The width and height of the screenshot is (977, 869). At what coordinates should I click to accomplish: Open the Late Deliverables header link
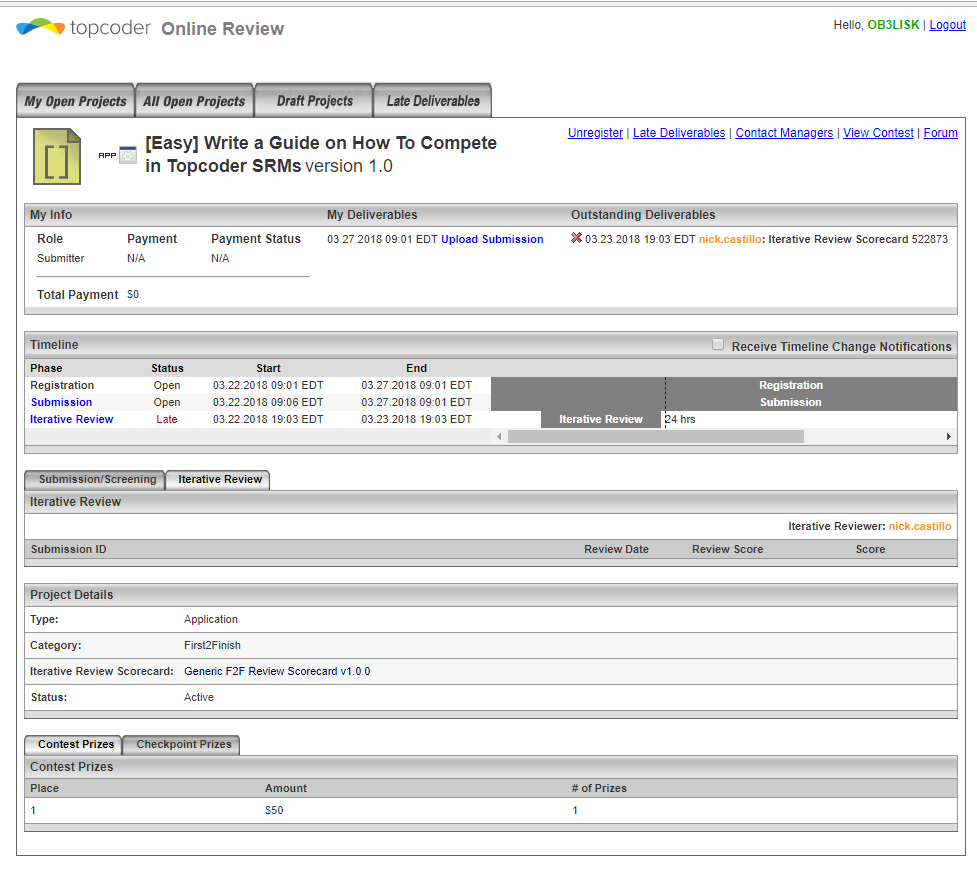click(679, 133)
